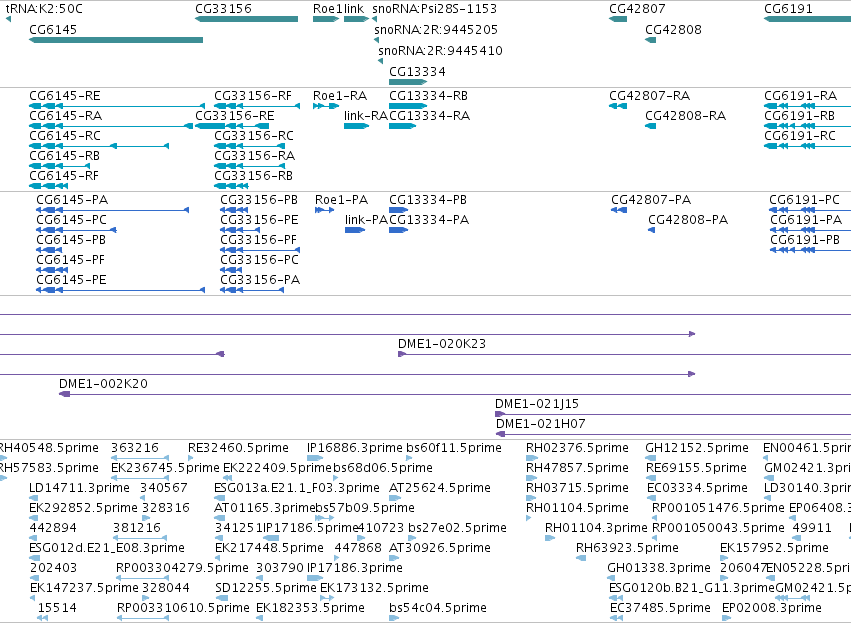The width and height of the screenshot is (851, 623).
Task: Select EST RE32460.5prime
Action: (x=190, y=459)
